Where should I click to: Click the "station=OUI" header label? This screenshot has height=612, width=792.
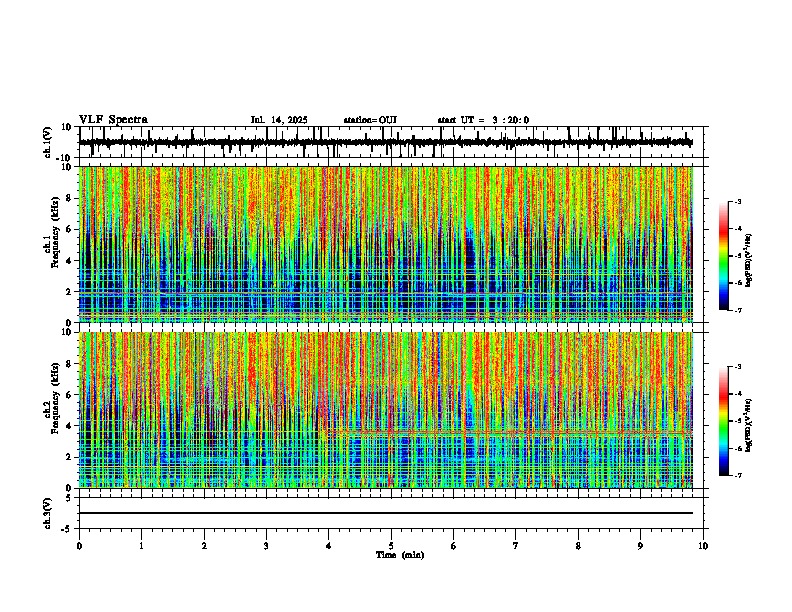click(x=370, y=120)
